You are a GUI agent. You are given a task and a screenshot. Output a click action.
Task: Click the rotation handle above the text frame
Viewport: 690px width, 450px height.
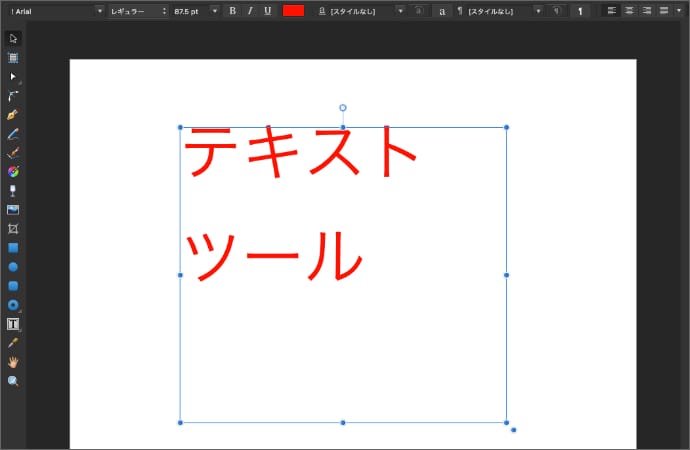(x=343, y=108)
